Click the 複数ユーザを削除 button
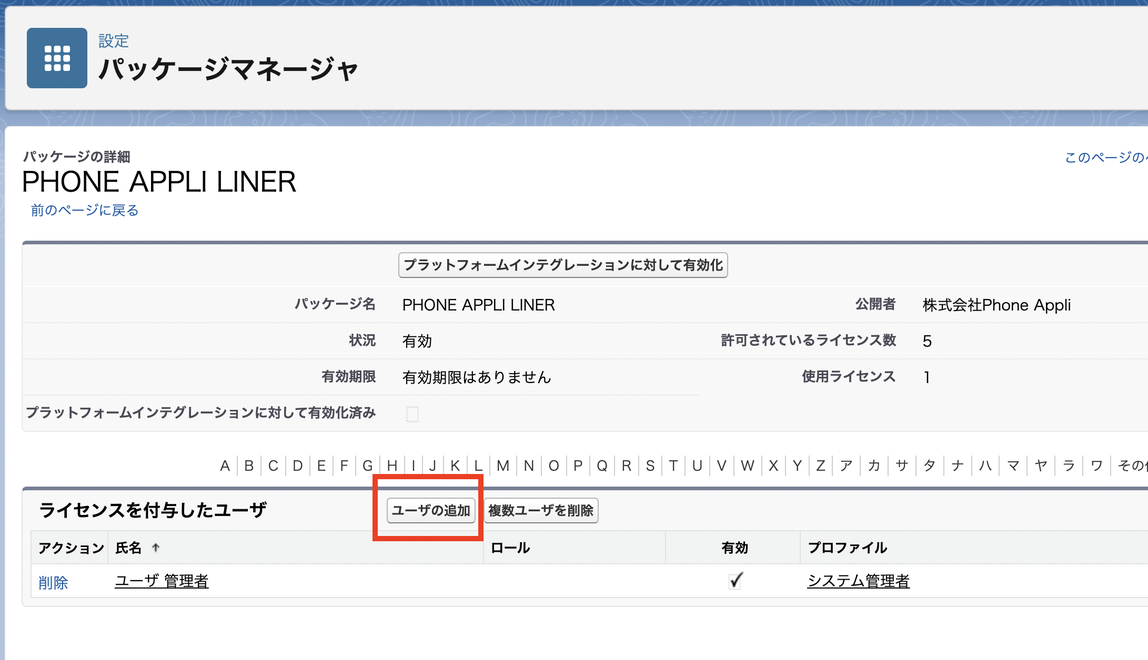Image resolution: width=1148 pixels, height=660 pixels. 540,511
